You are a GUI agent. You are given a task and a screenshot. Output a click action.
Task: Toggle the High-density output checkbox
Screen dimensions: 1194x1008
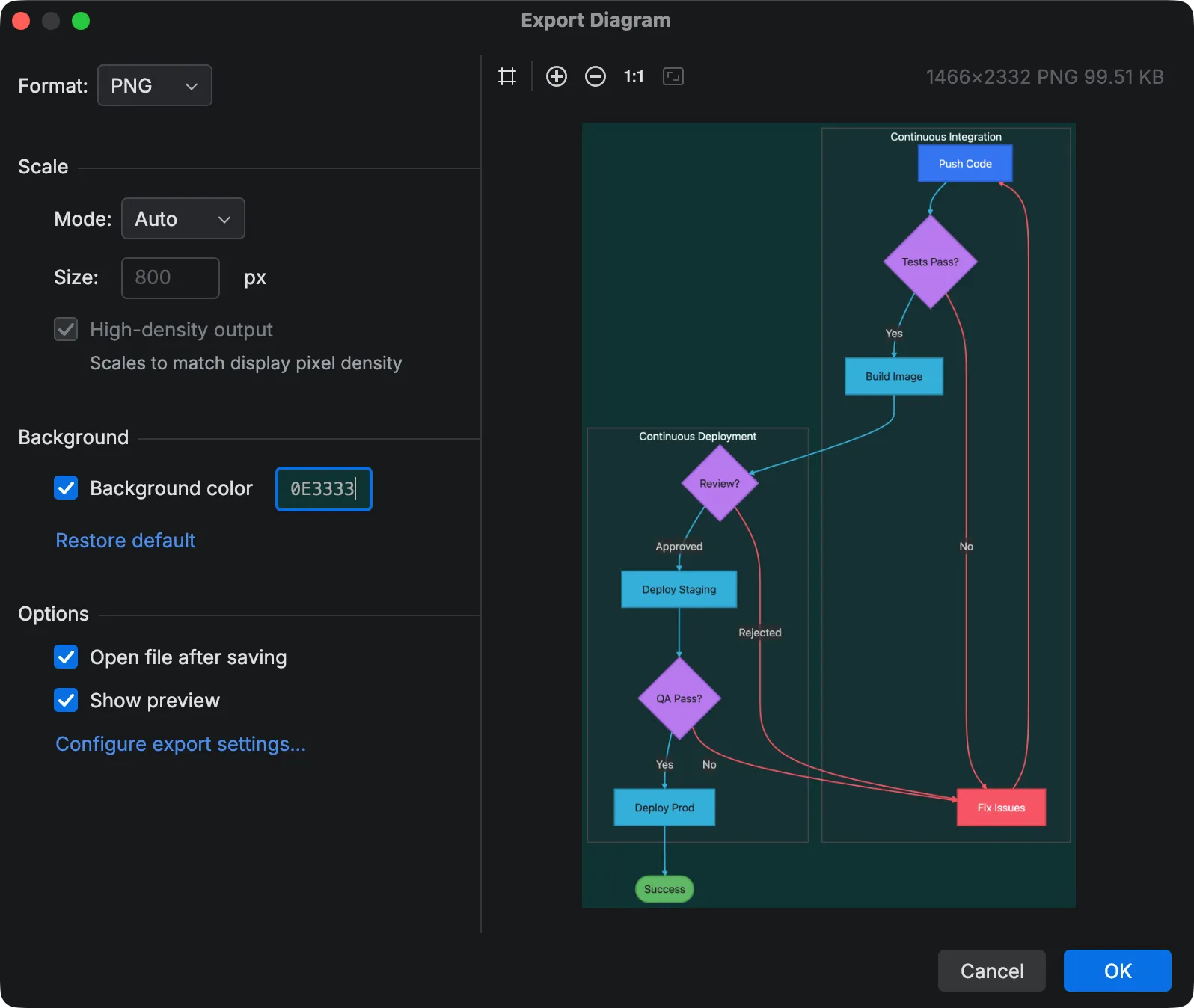pos(66,330)
